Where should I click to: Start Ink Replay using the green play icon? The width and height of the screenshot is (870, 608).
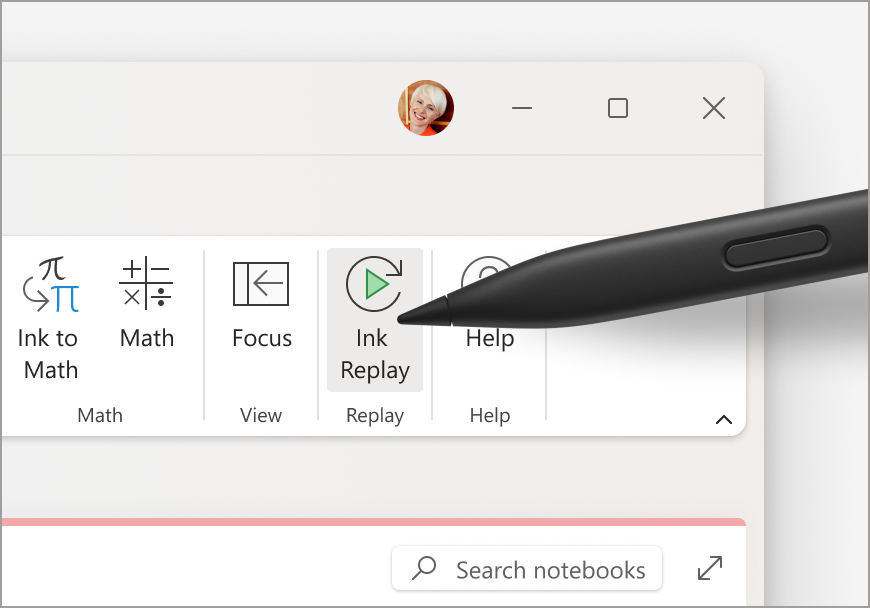[x=374, y=284]
